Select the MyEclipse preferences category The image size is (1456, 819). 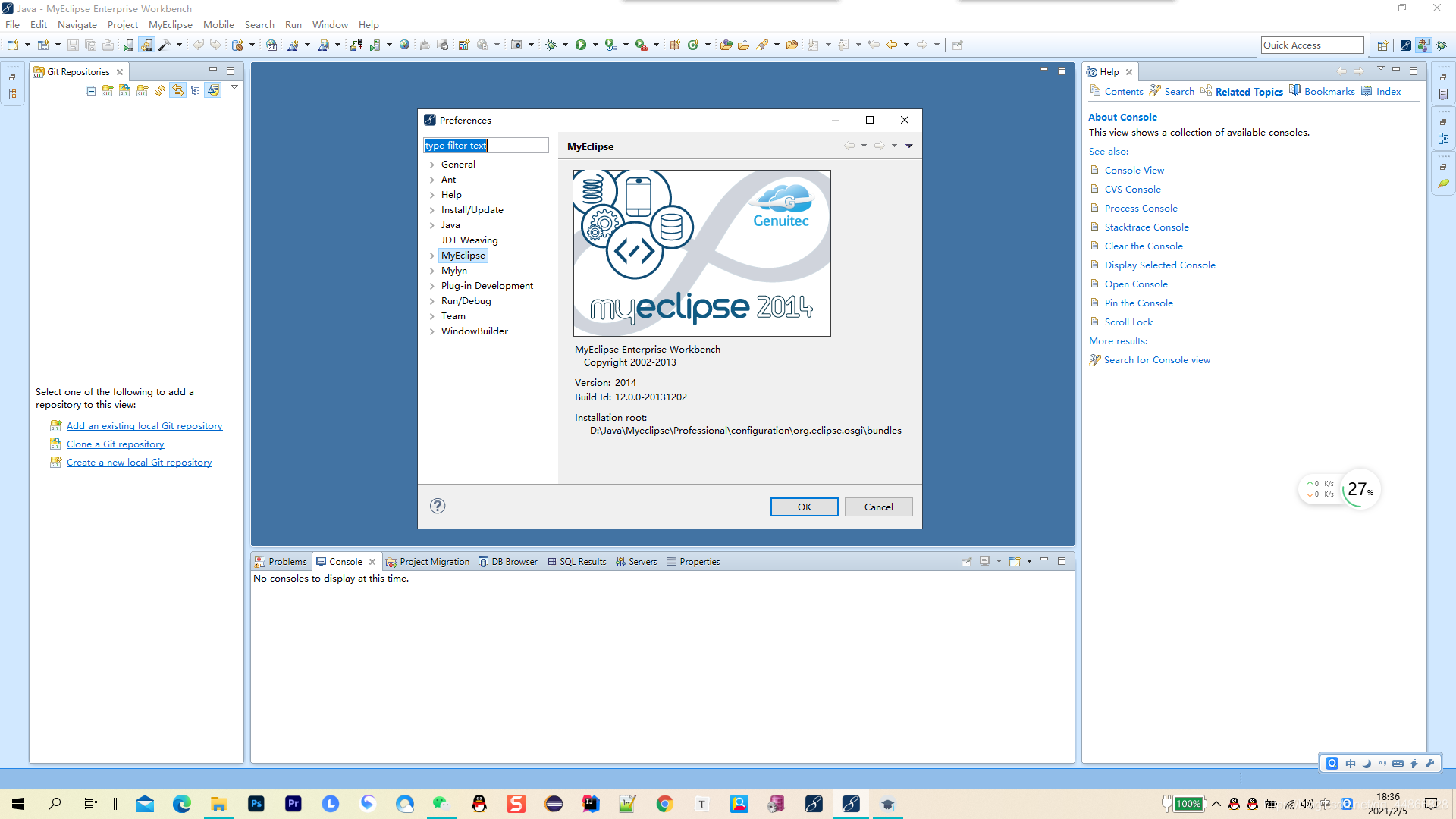462,255
